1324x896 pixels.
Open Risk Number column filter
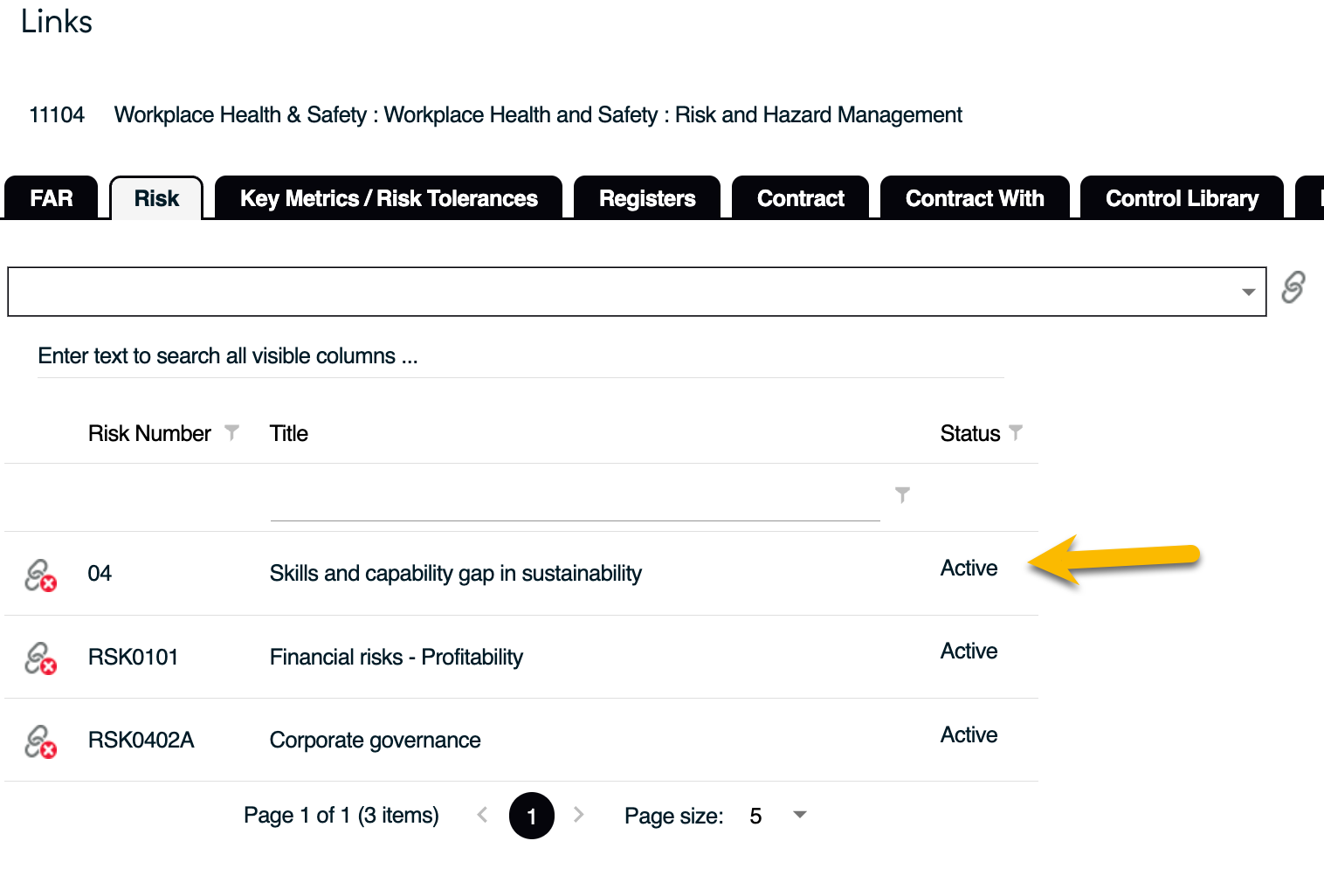pos(231,432)
